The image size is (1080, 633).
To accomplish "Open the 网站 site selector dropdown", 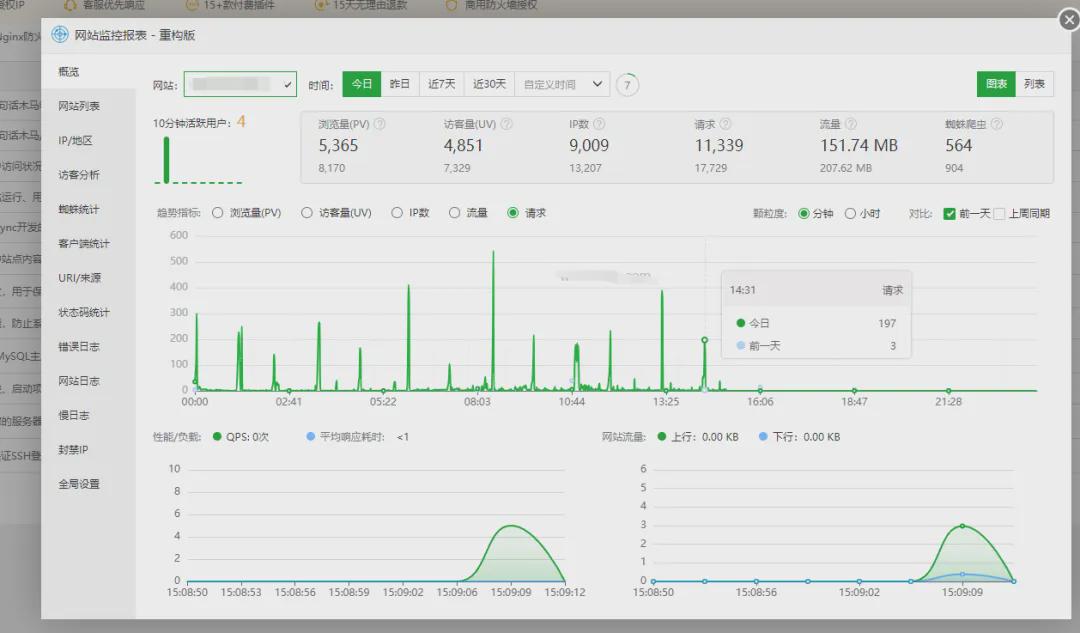I will point(240,84).
